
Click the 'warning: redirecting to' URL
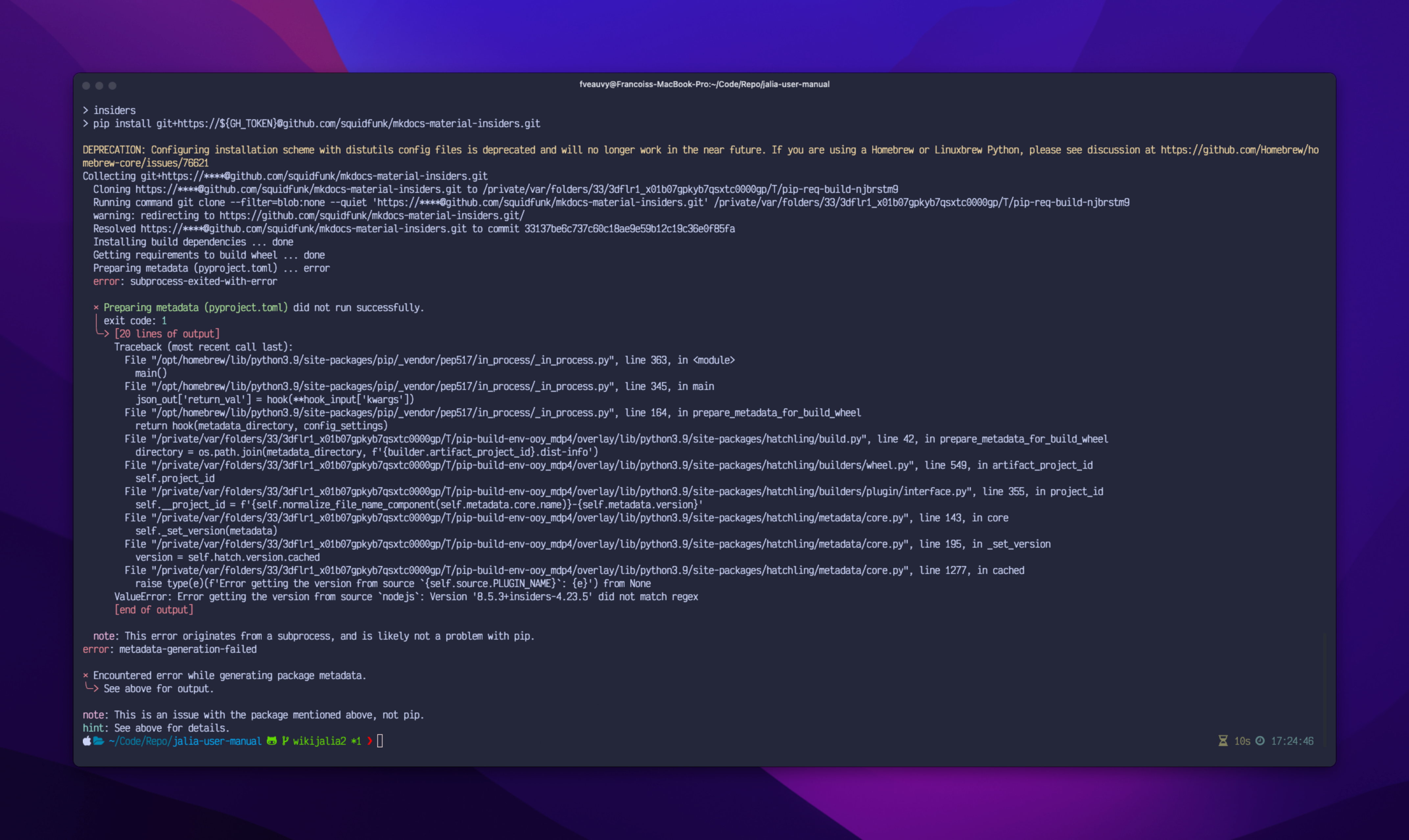pyautogui.click(x=372, y=216)
